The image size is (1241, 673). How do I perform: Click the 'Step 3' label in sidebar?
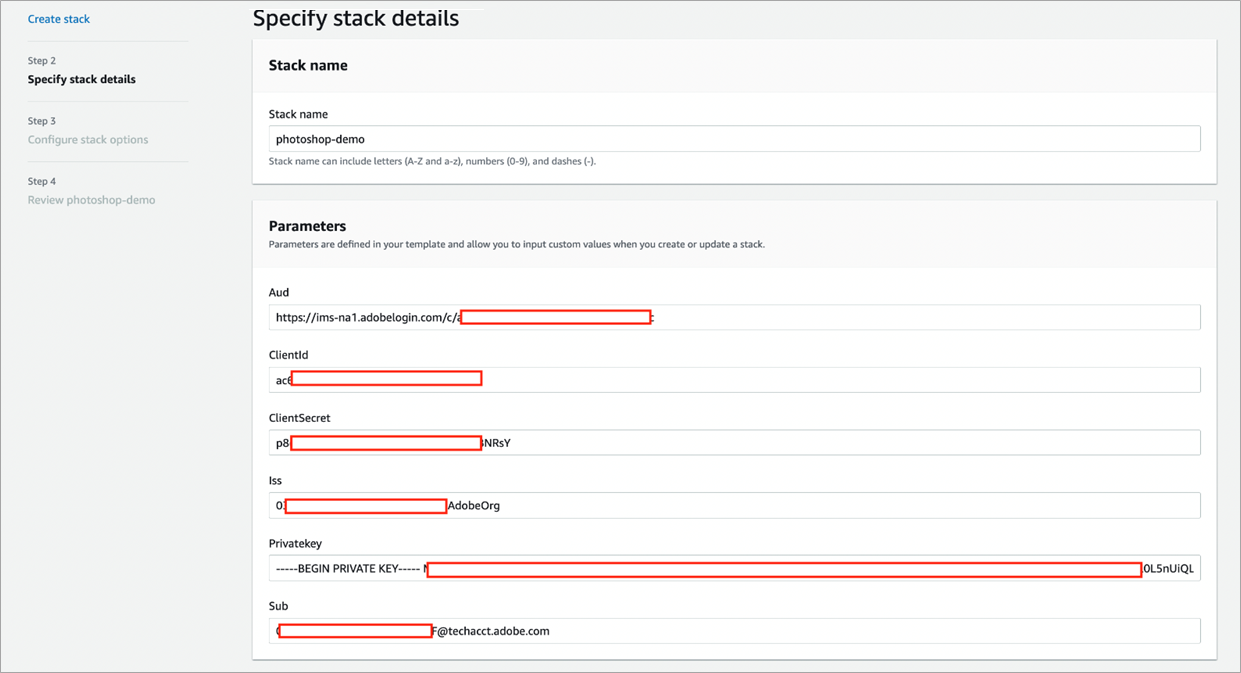[42, 121]
